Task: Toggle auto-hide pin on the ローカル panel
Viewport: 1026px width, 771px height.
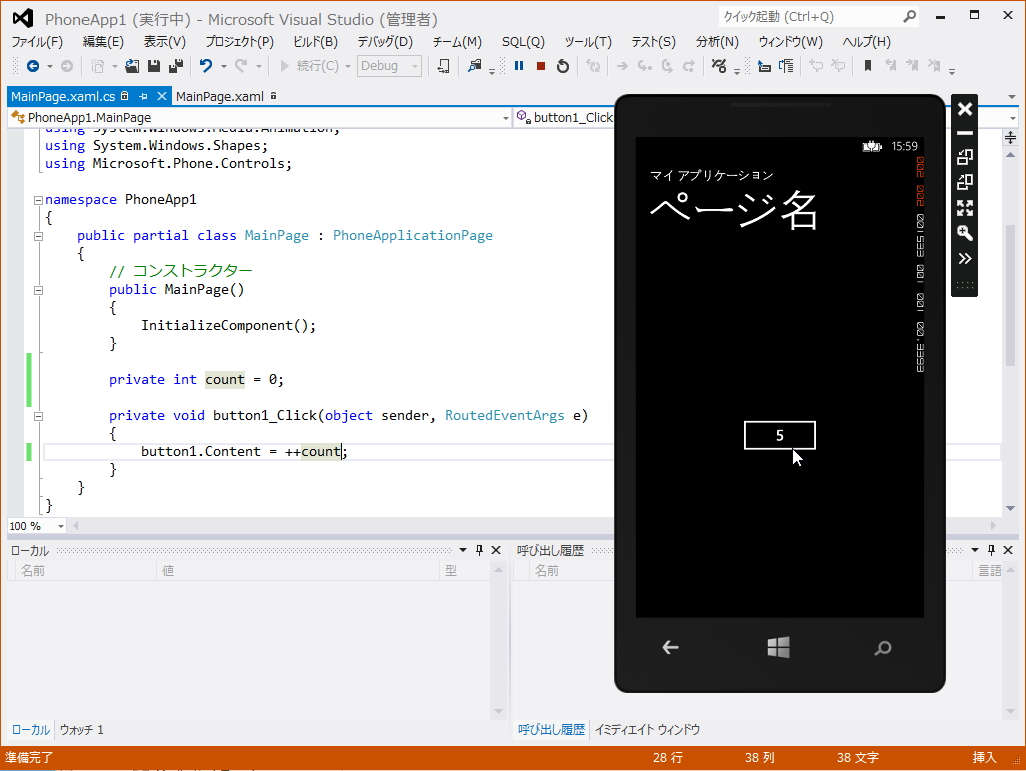Action: 479,551
